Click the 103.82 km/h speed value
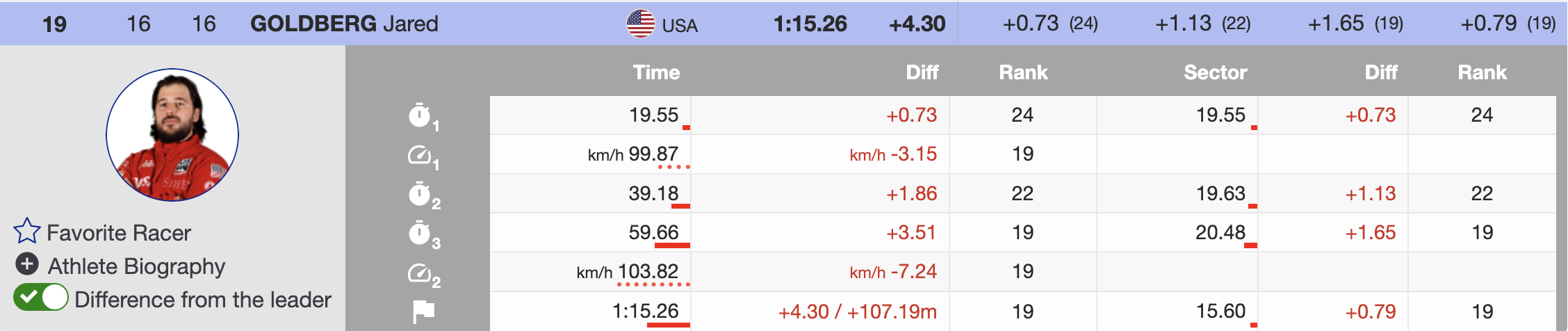The width and height of the screenshot is (1568, 331). (648, 271)
